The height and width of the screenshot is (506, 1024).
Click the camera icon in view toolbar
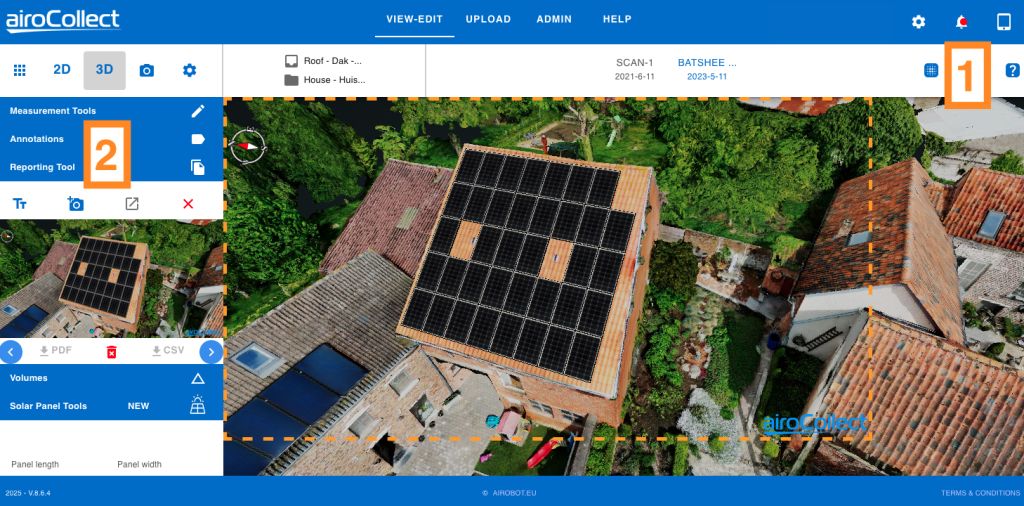click(147, 70)
